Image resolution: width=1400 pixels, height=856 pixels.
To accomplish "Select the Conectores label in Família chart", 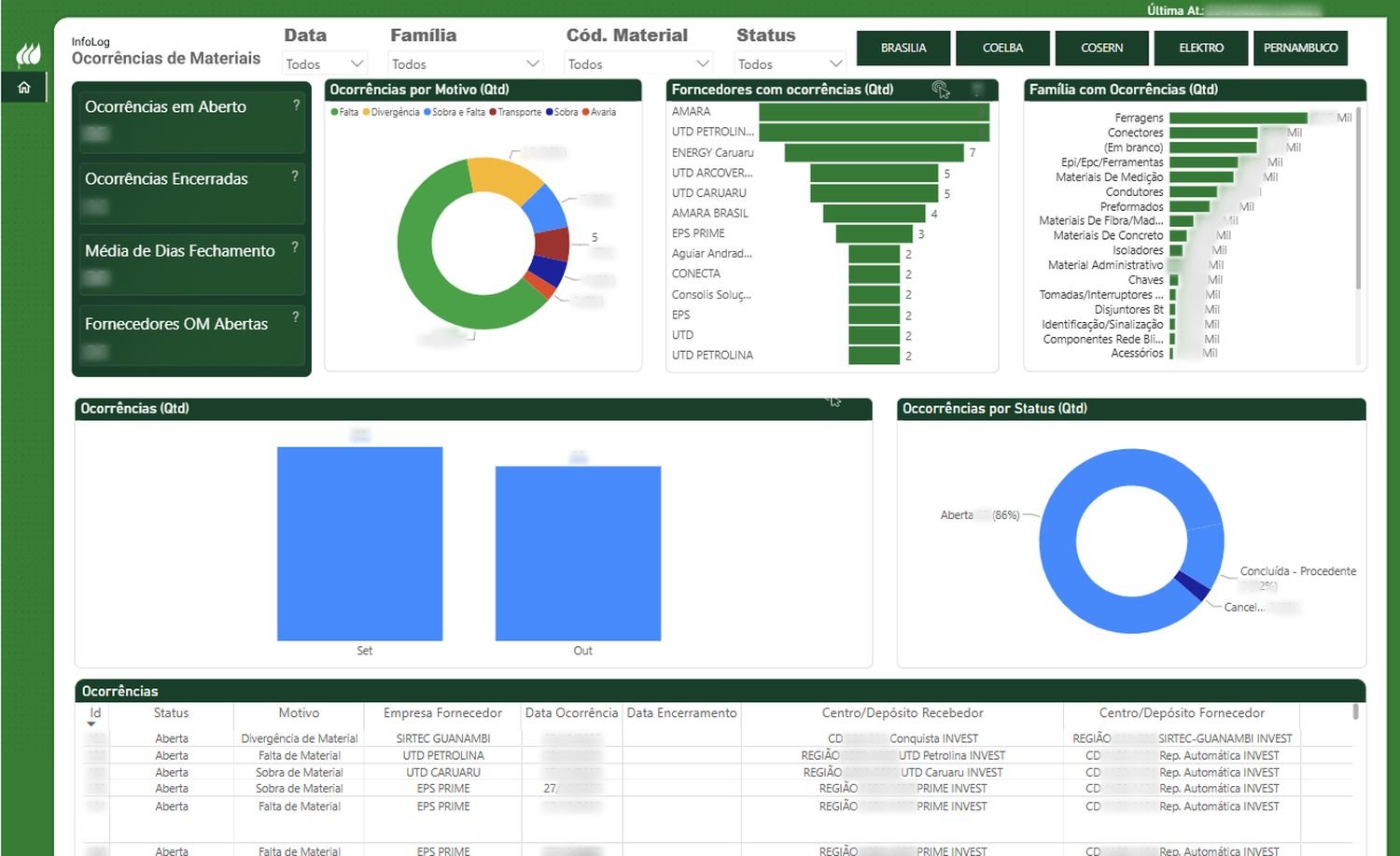I will pos(1136,133).
